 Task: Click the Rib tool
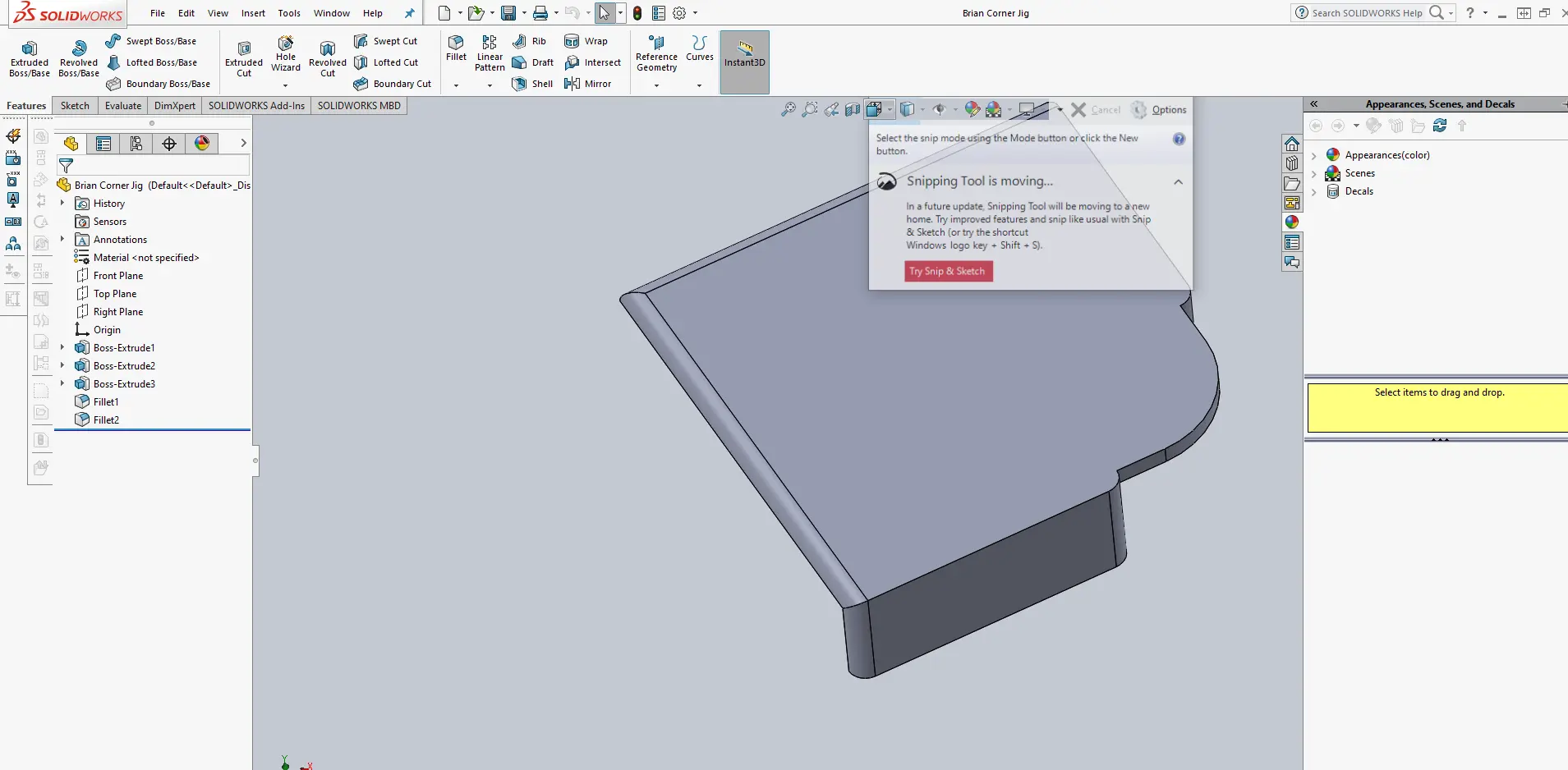coord(529,41)
